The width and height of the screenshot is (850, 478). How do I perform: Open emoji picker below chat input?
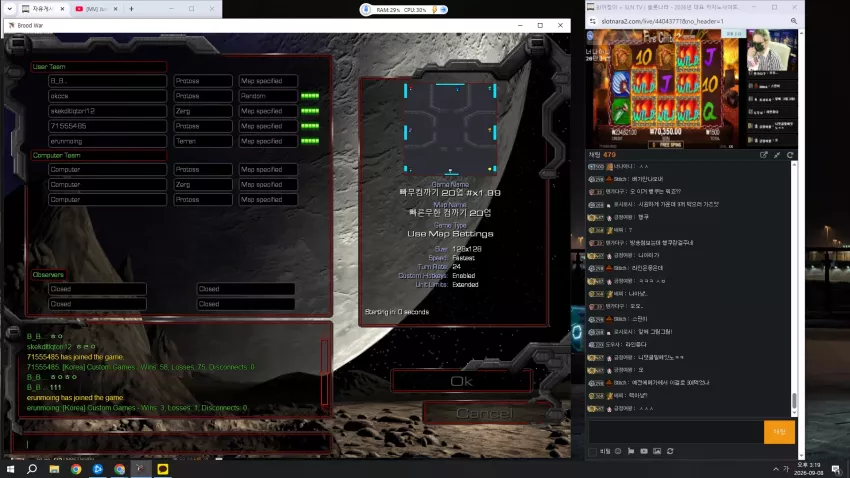618,451
